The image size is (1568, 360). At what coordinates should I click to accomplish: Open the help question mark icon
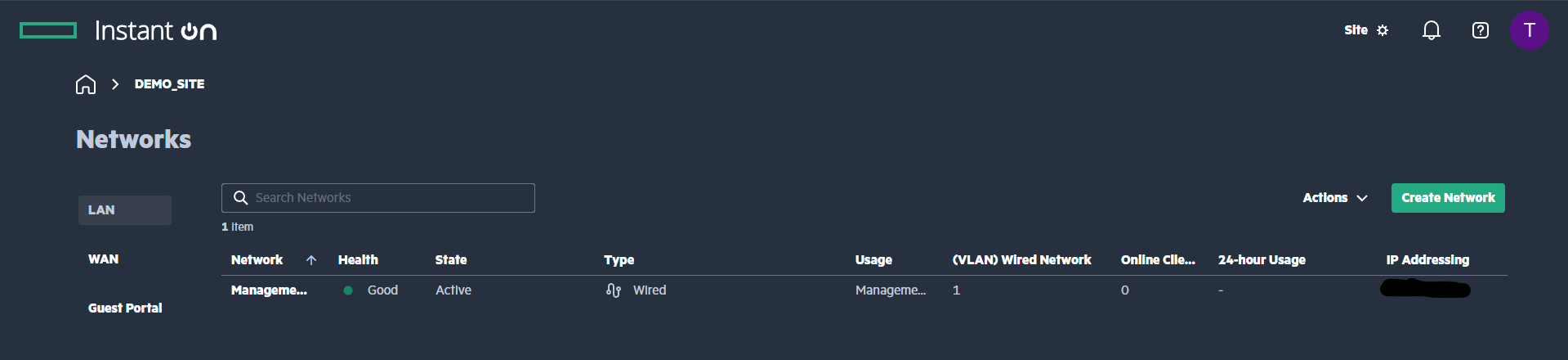click(1480, 30)
